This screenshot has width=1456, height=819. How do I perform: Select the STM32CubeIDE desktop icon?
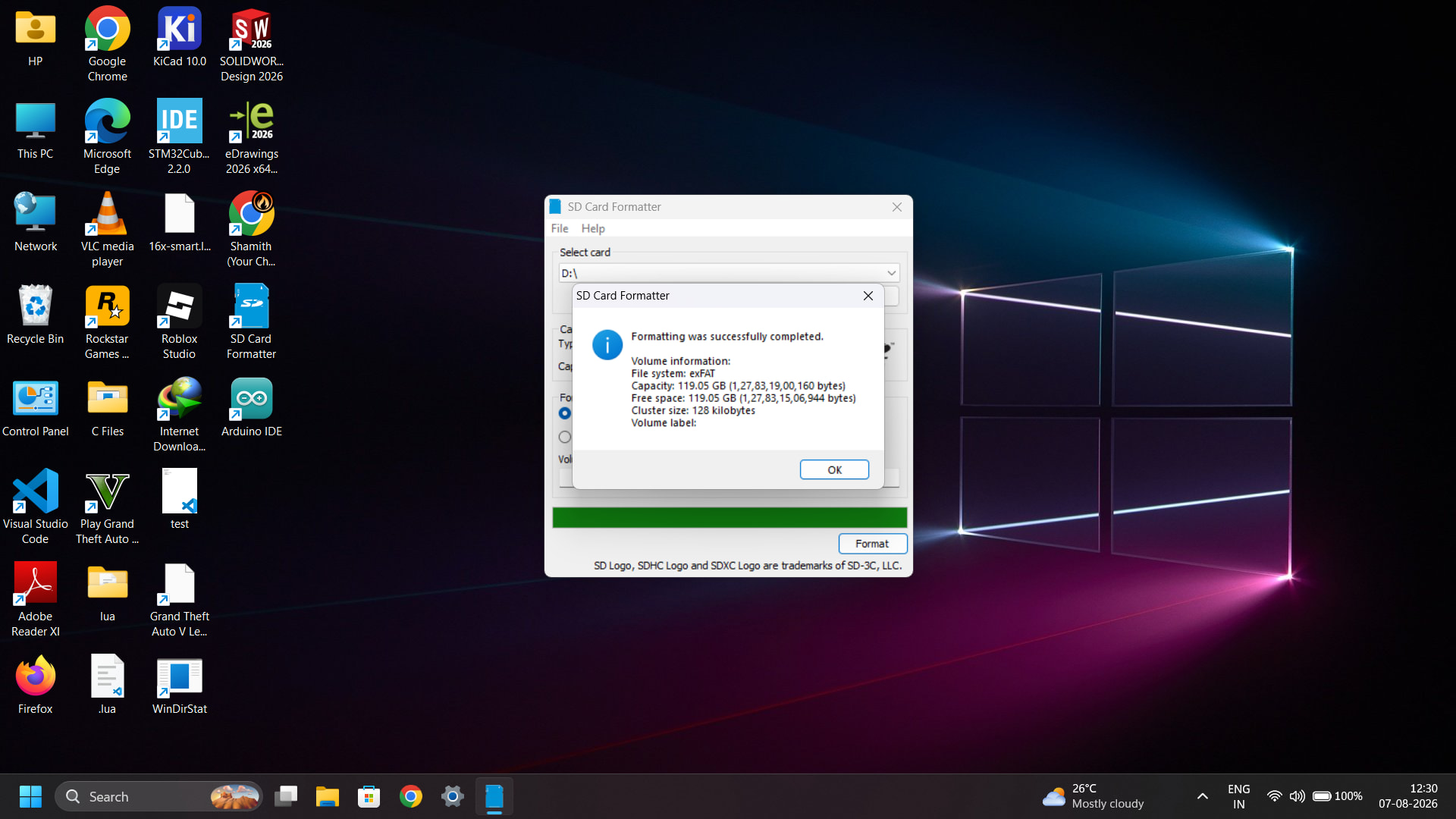(179, 136)
